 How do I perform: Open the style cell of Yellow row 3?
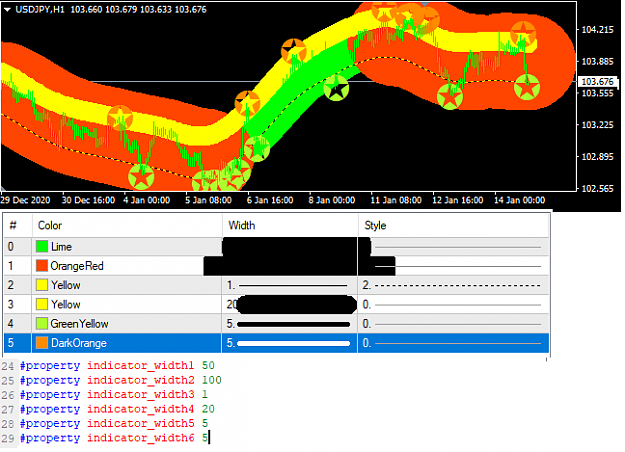point(454,305)
